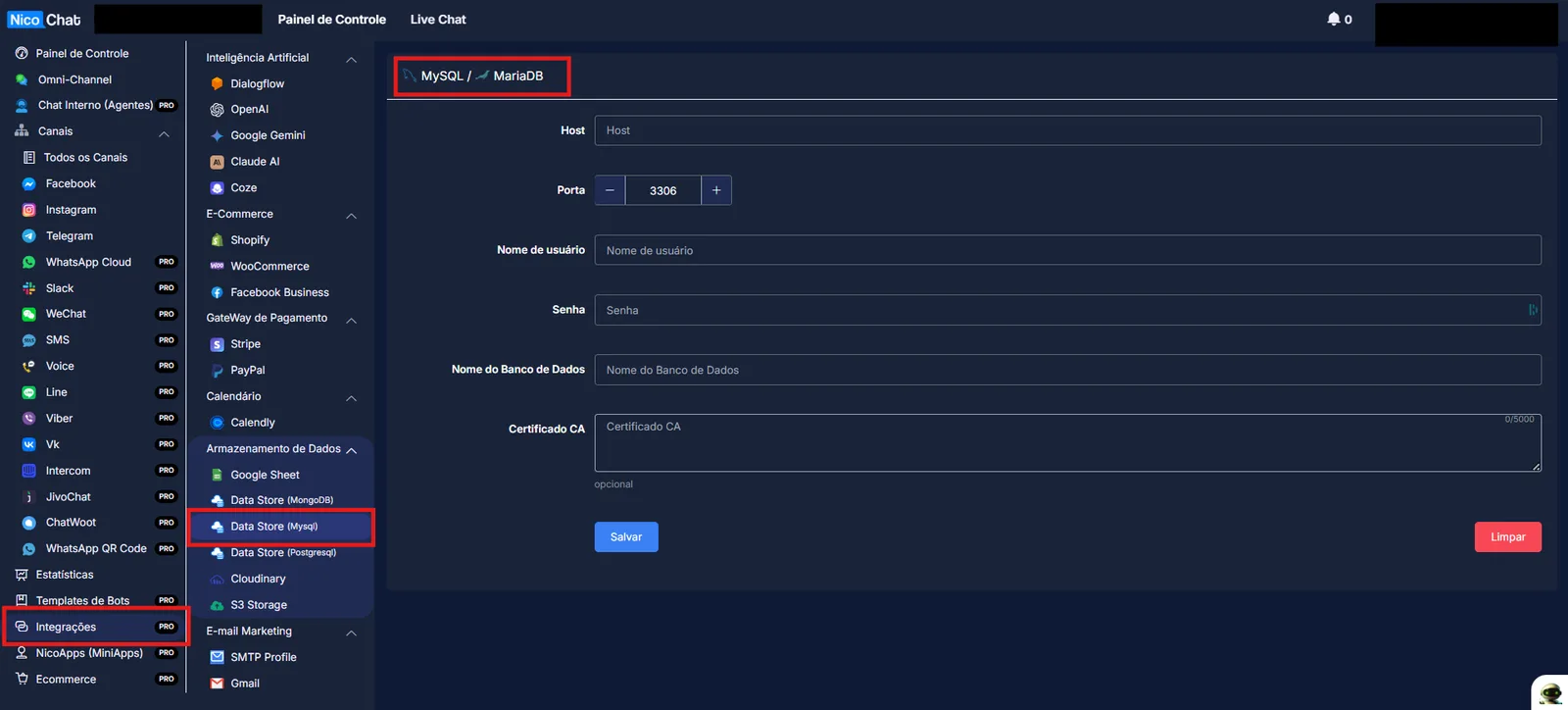Click the Salvar button

[626, 536]
